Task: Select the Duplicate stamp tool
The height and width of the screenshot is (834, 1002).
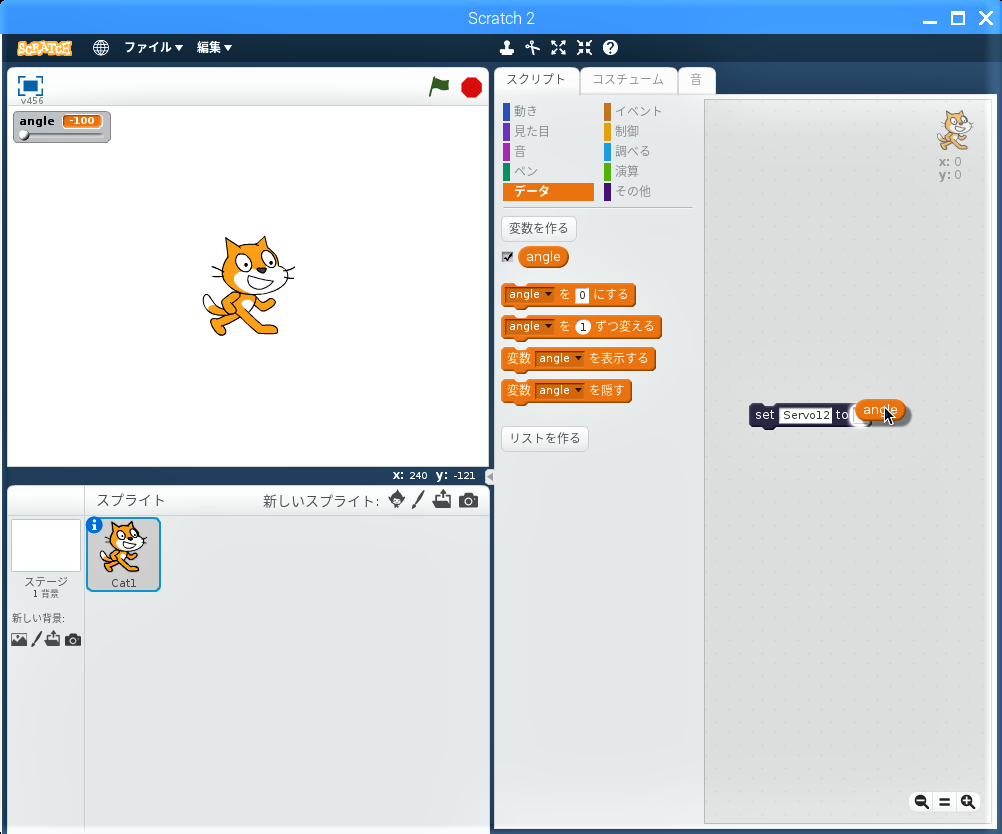Action: pyautogui.click(x=507, y=48)
